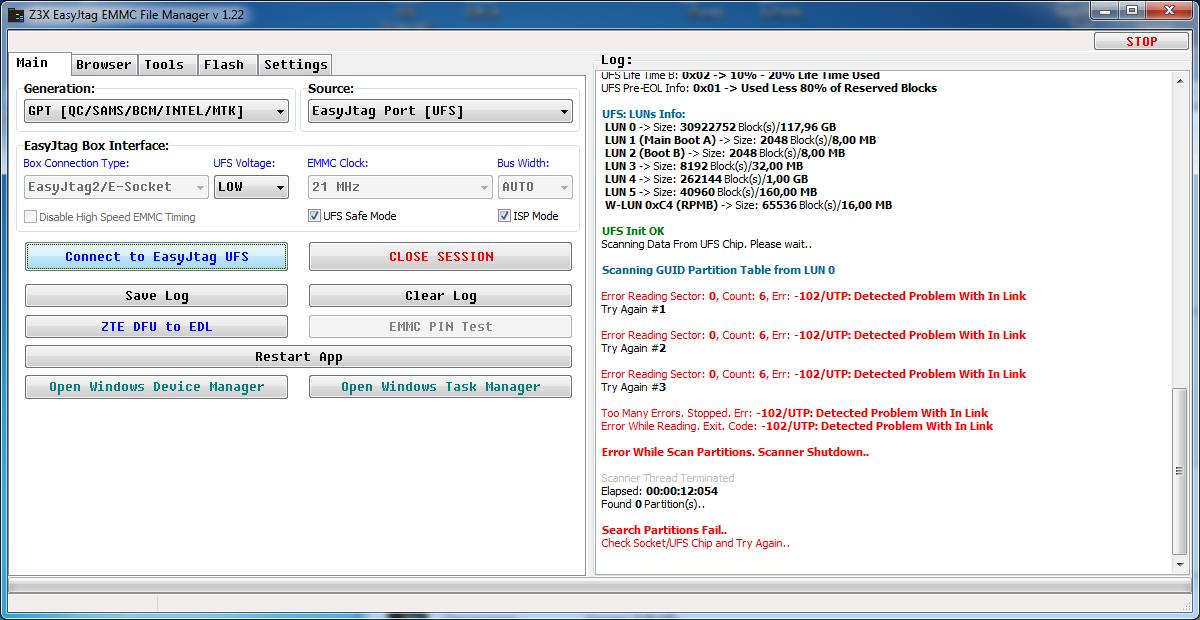Click 'Error While Scan Partitions. Scanner Shutdown..'
The image size is (1200, 620).
point(735,452)
